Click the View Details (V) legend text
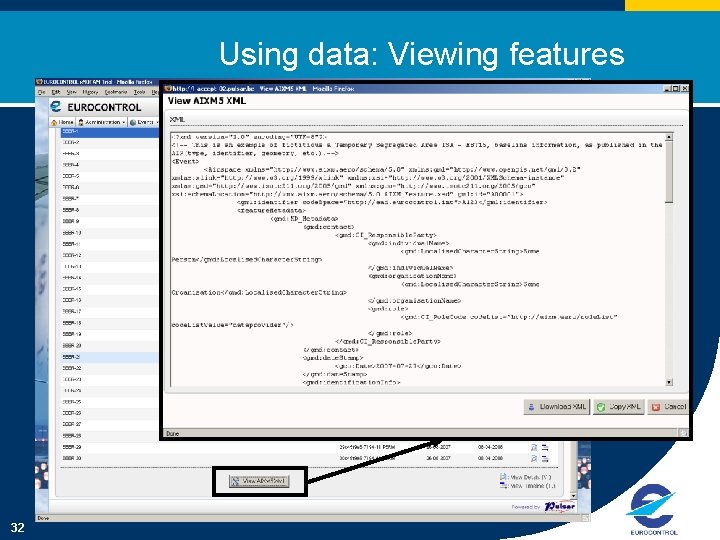The width and height of the screenshot is (720, 540). (530, 477)
